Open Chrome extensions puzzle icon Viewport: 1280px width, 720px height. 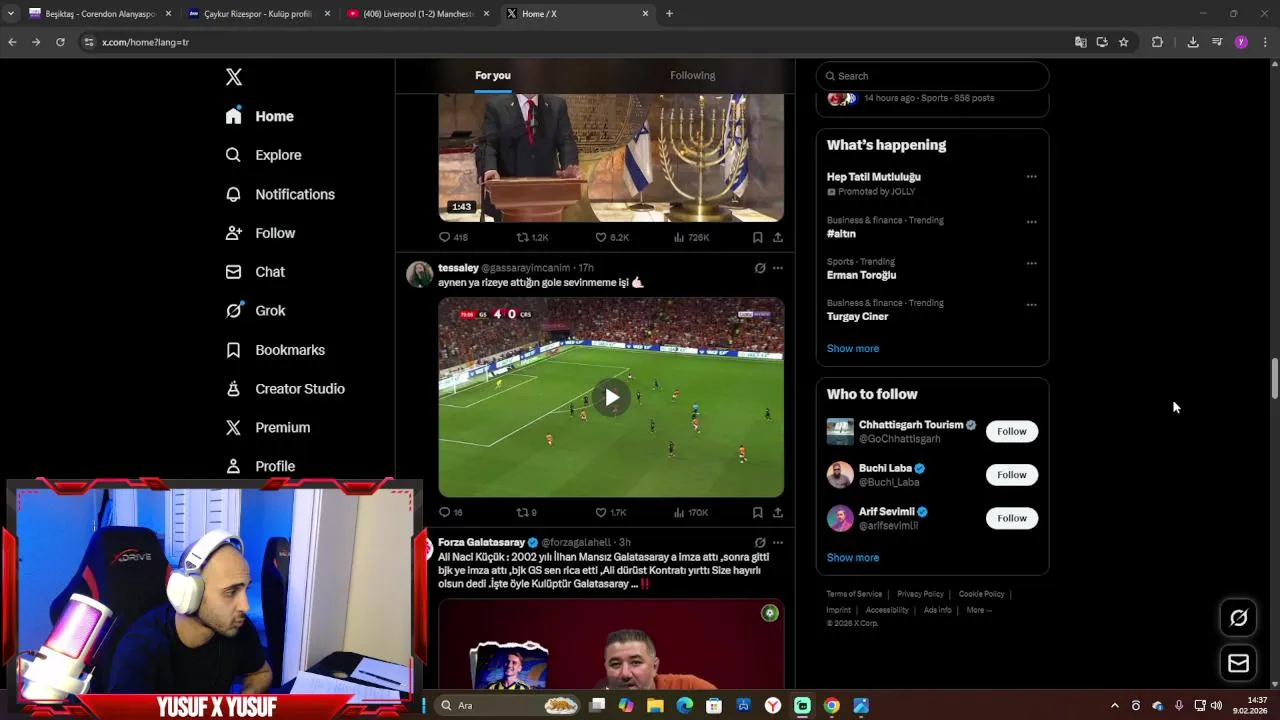(x=1157, y=42)
